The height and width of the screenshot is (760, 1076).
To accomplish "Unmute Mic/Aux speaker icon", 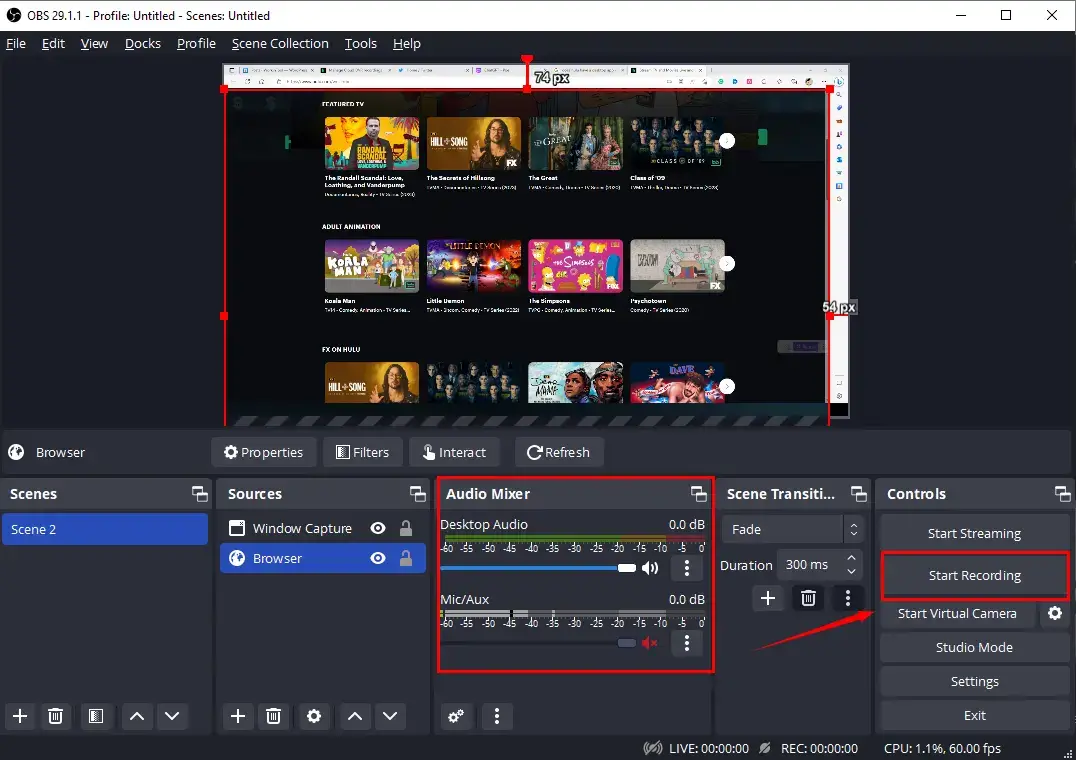I will pyautogui.click(x=650, y=643).
